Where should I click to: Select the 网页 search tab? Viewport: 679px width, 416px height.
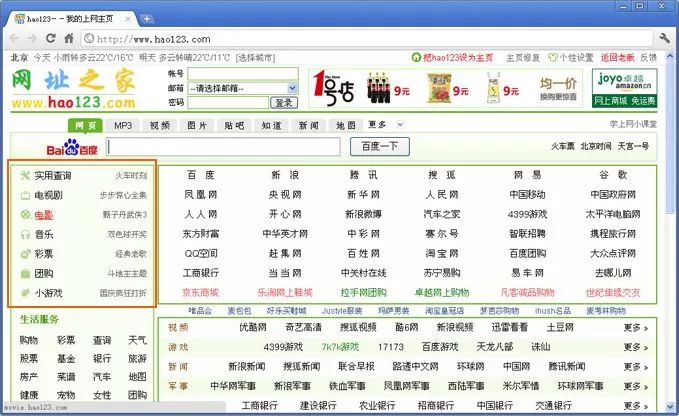point(85,126)
